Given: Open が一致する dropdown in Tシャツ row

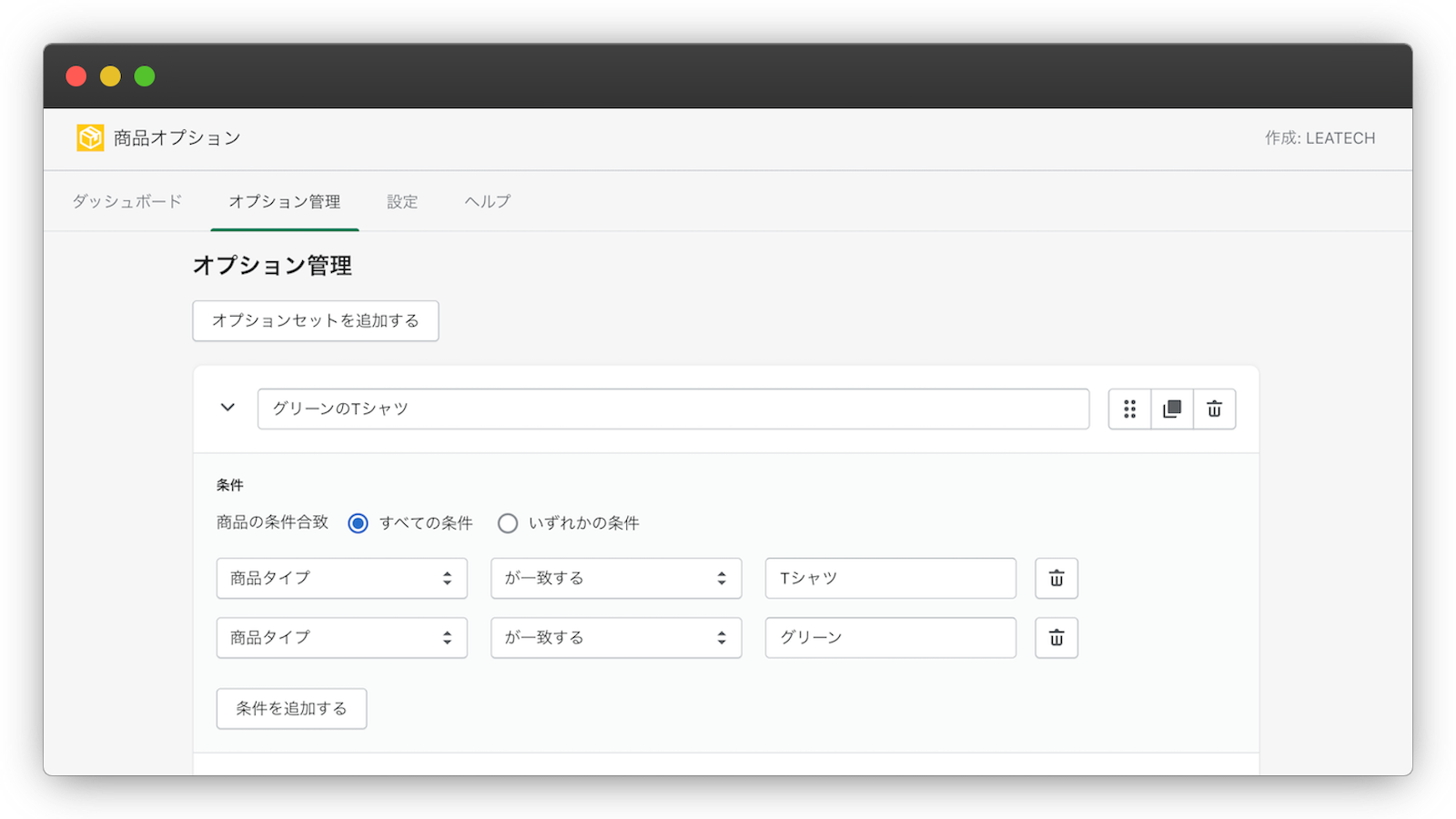Looking at the screenshot, I should point(616,579).
